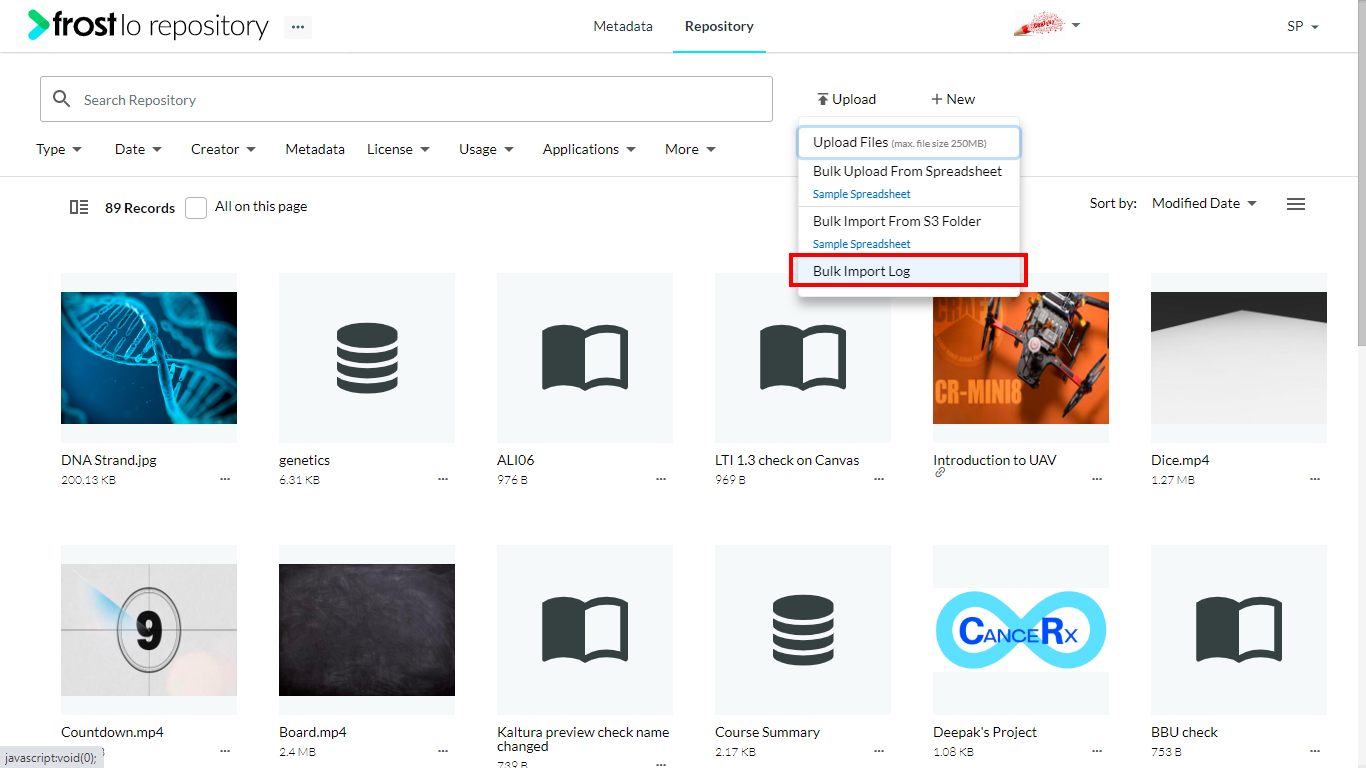Open the SP user account dropdown

1303,26
